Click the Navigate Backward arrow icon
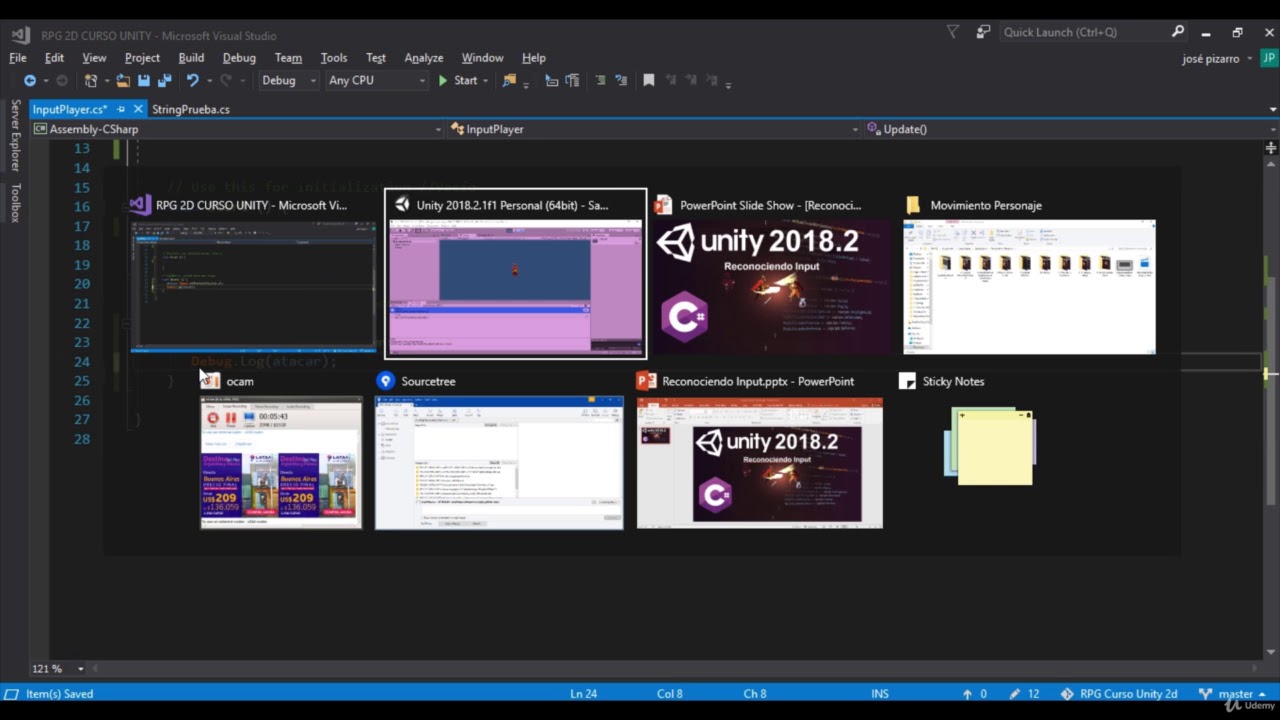 (x=30, y=81)
